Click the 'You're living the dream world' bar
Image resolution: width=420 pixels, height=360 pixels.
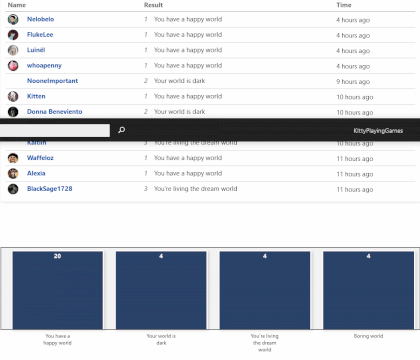pyautogui.click(x=265, y=290)
